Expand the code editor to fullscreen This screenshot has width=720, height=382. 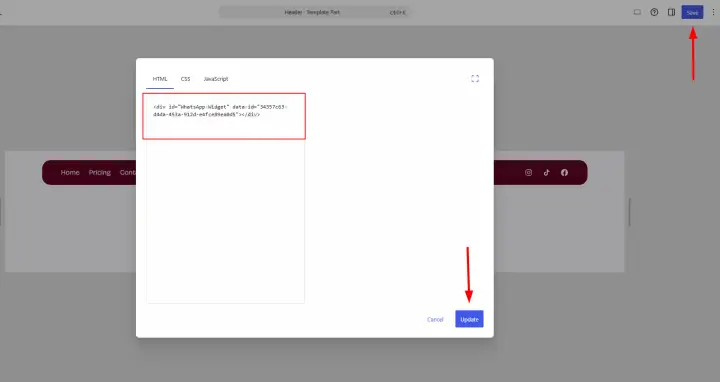point(475,79)
